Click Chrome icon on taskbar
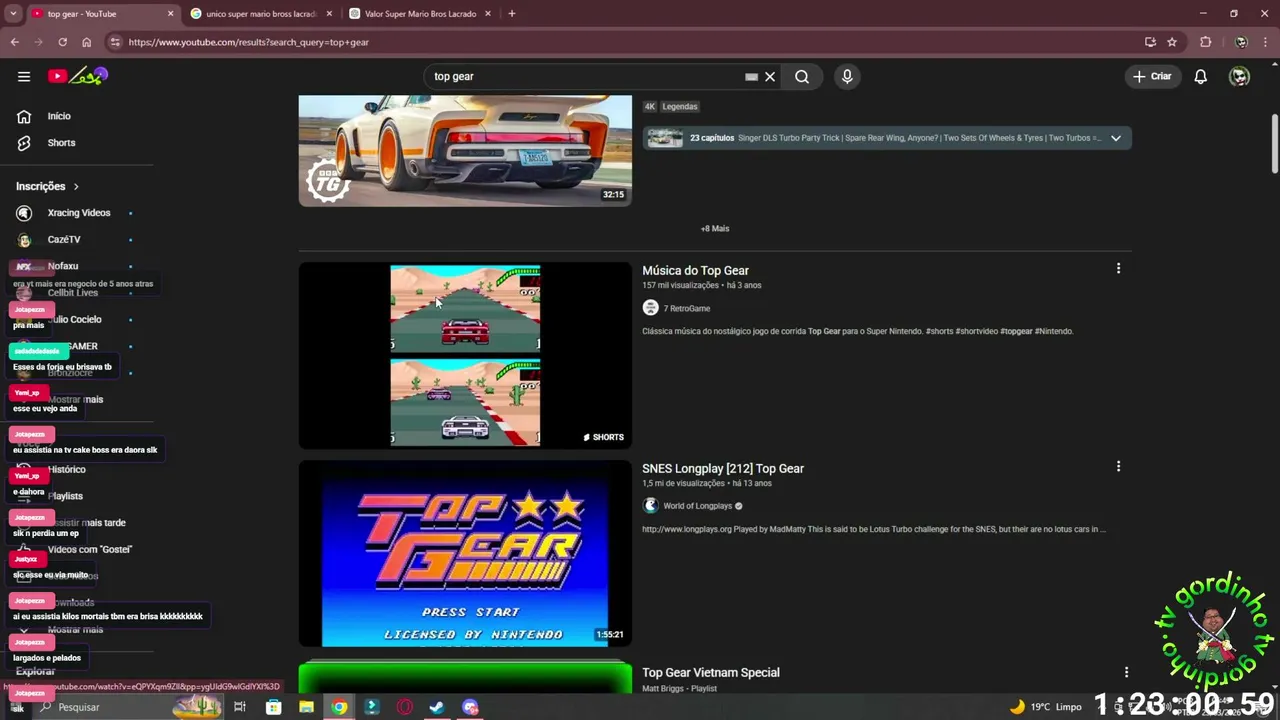This screenshot has height=720, width=1280. tap(340, 707)
